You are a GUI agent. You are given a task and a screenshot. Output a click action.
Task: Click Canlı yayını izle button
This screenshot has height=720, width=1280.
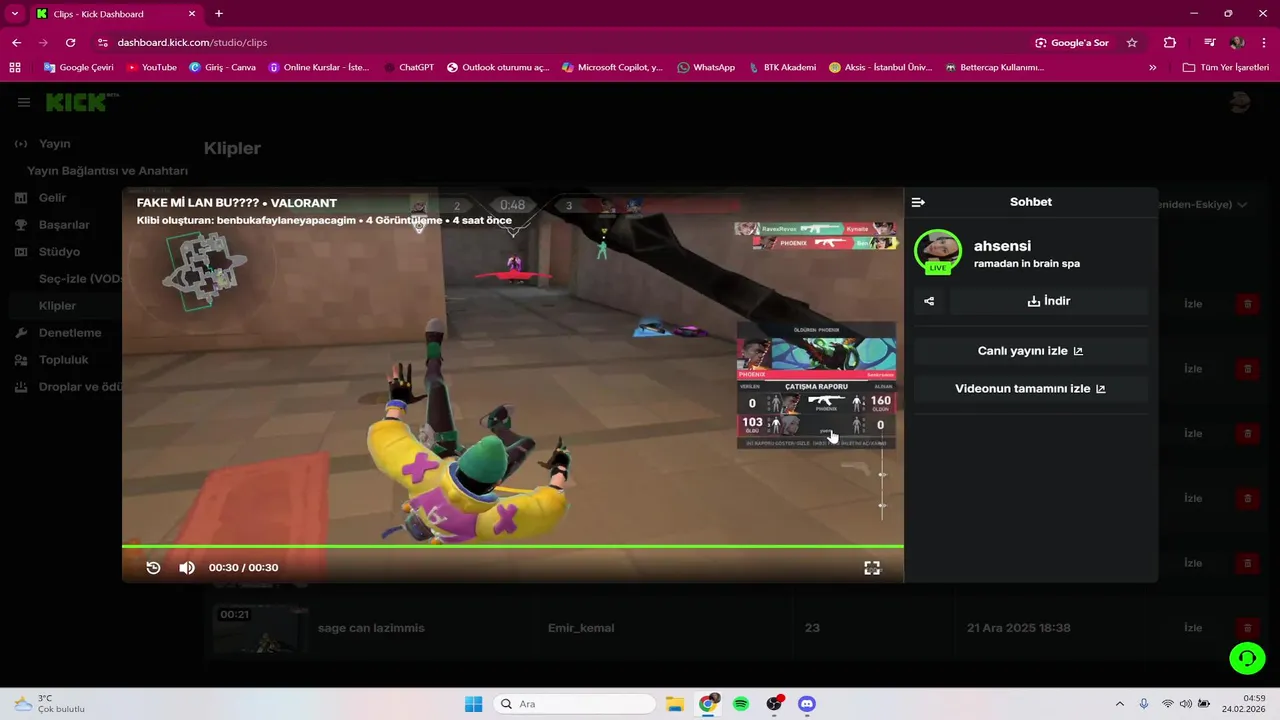[x=1031, y=351]
